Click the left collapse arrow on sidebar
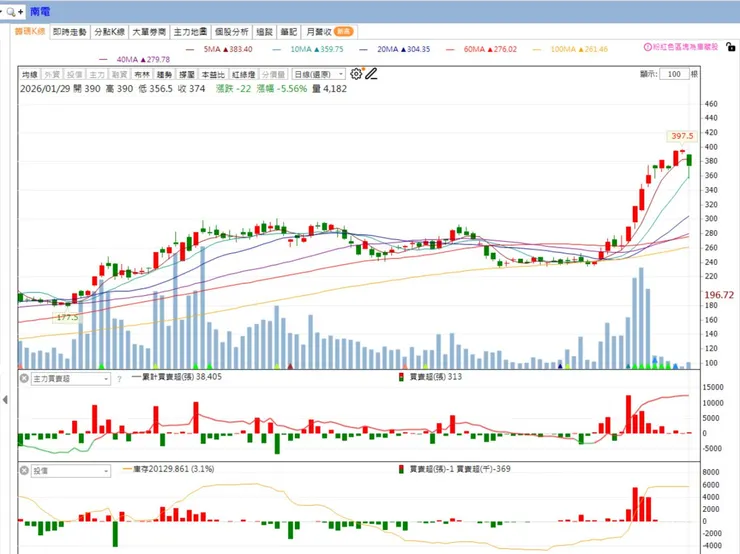740x554 pixels. tap(5, 400)
